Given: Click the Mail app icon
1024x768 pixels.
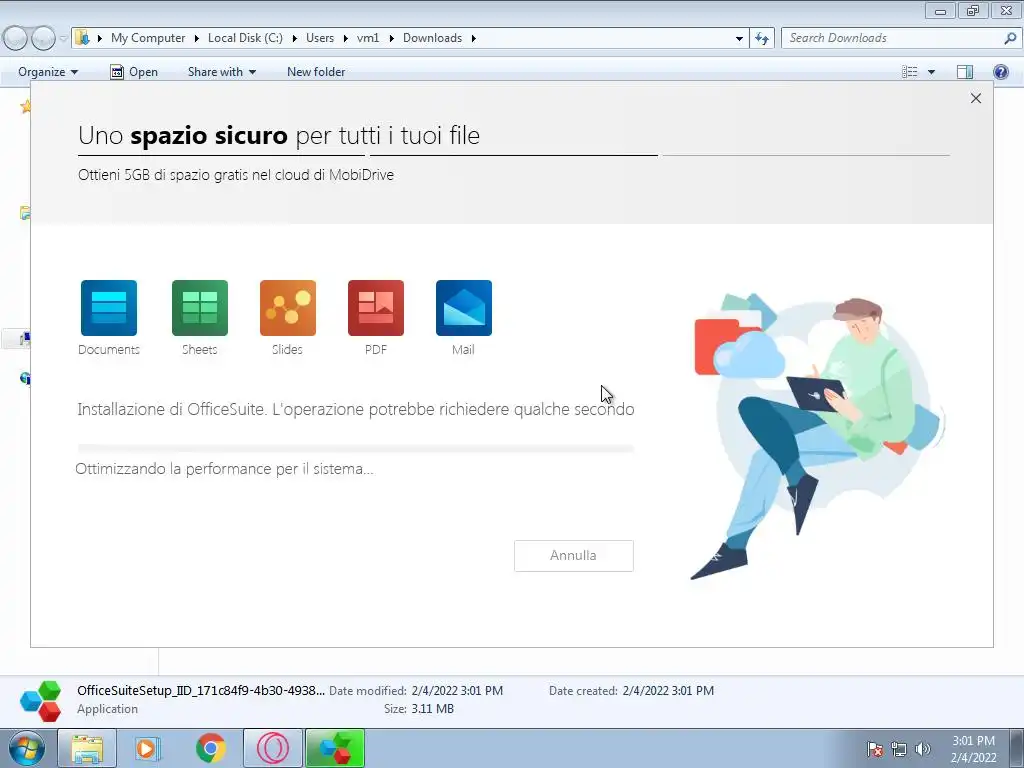Looking at the screenshot, I should (464, 308).
